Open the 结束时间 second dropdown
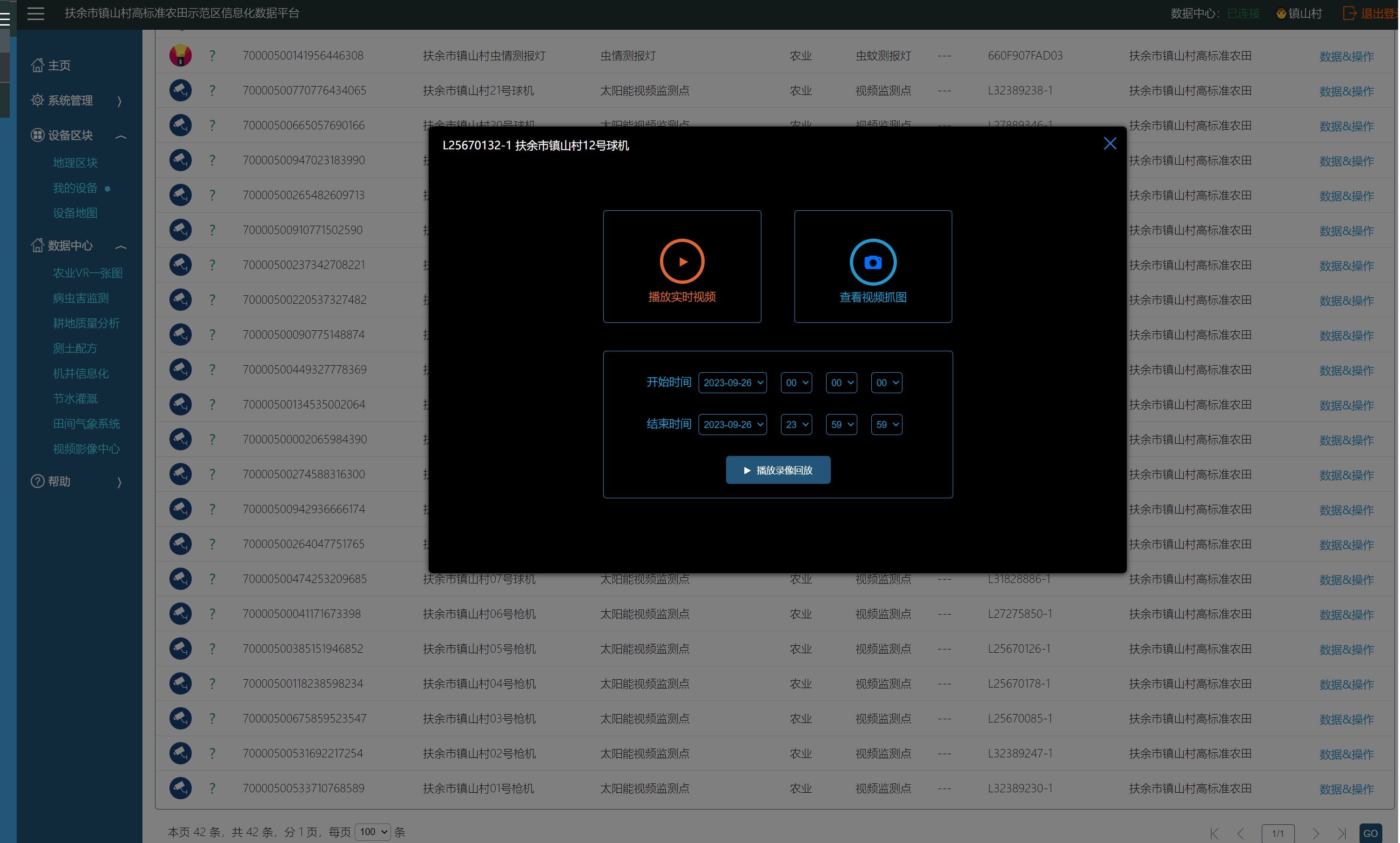The height and width of the screenshot is (843, 1400). (886, 424)
